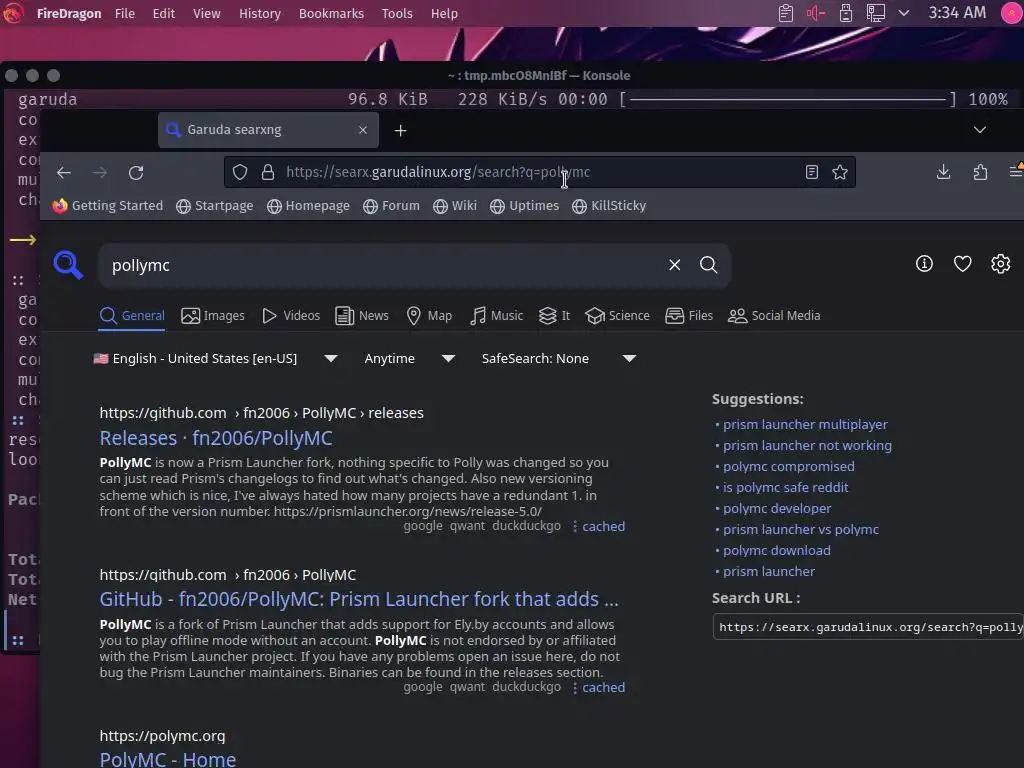
Task: Switch to the Music category
Action: (x=497, y=315)
